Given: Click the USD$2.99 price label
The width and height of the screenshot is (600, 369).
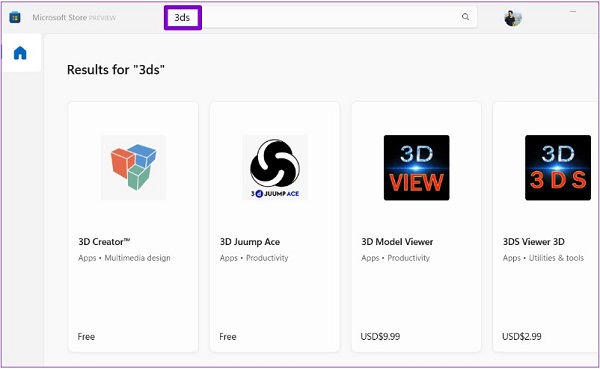Looking at the screenshot, I should [522, 336].
